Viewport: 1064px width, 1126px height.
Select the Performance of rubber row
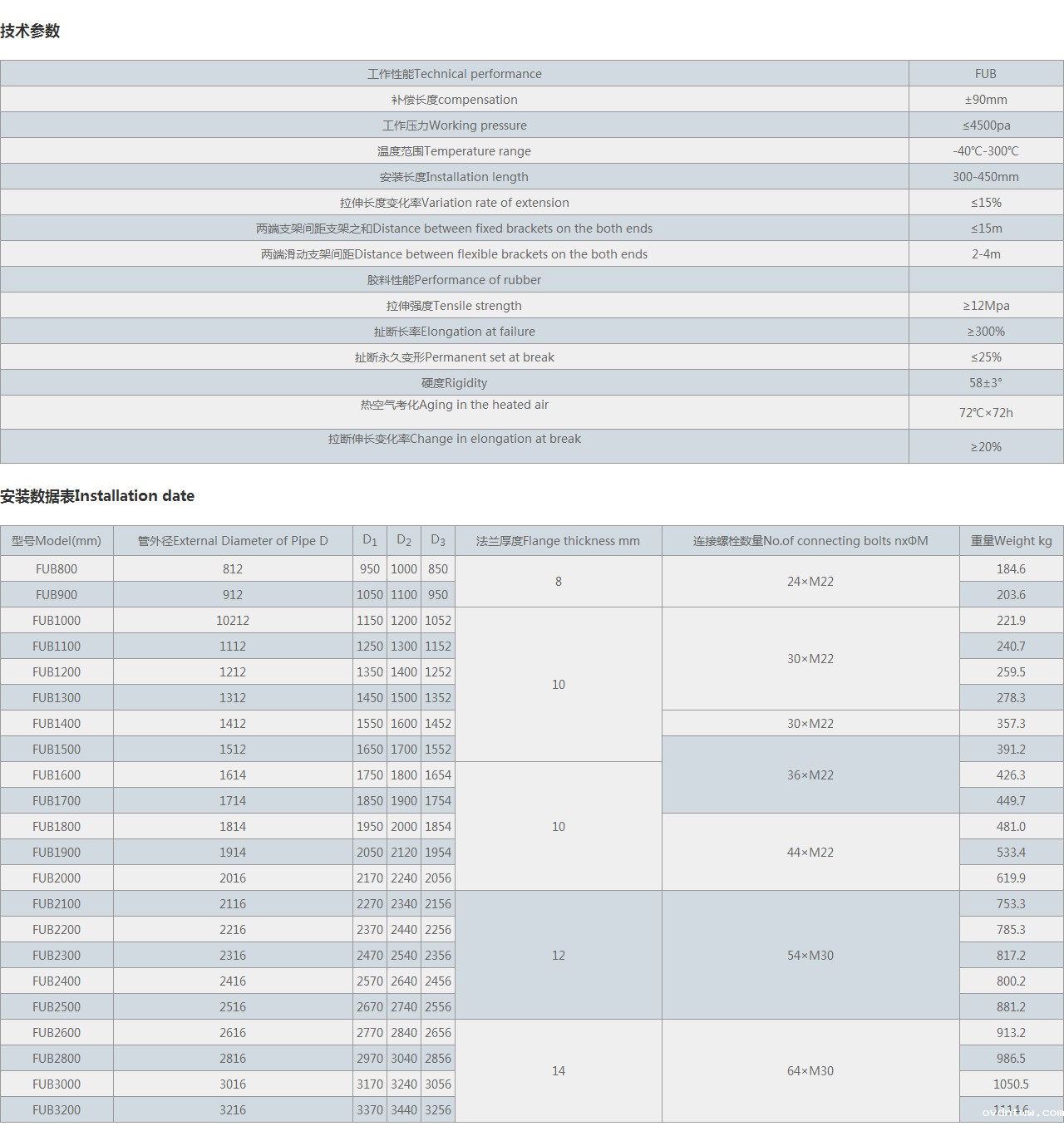pyautogui.click(x=454, y=280)
